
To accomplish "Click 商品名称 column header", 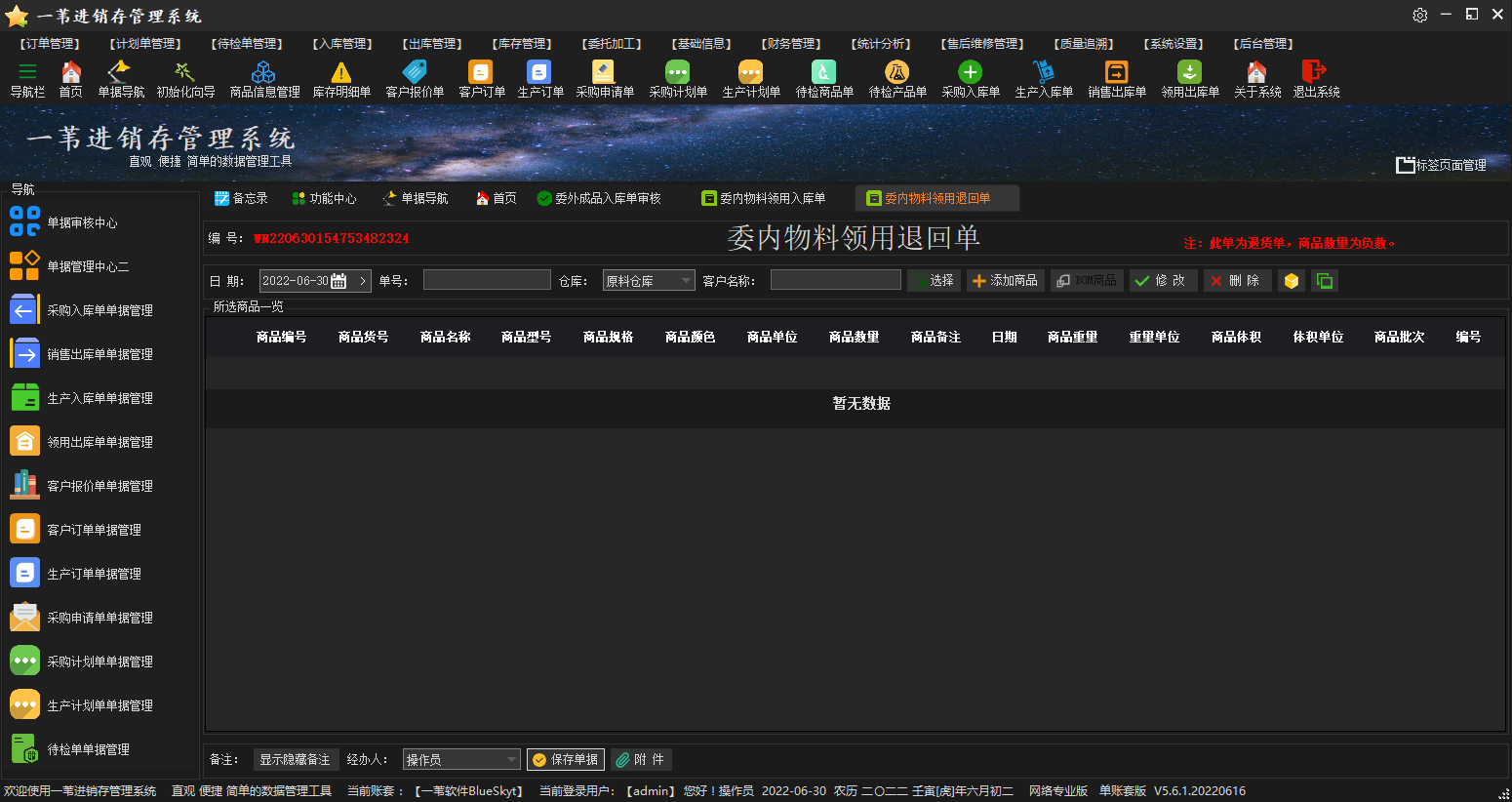I will click(x=446, y=337).
